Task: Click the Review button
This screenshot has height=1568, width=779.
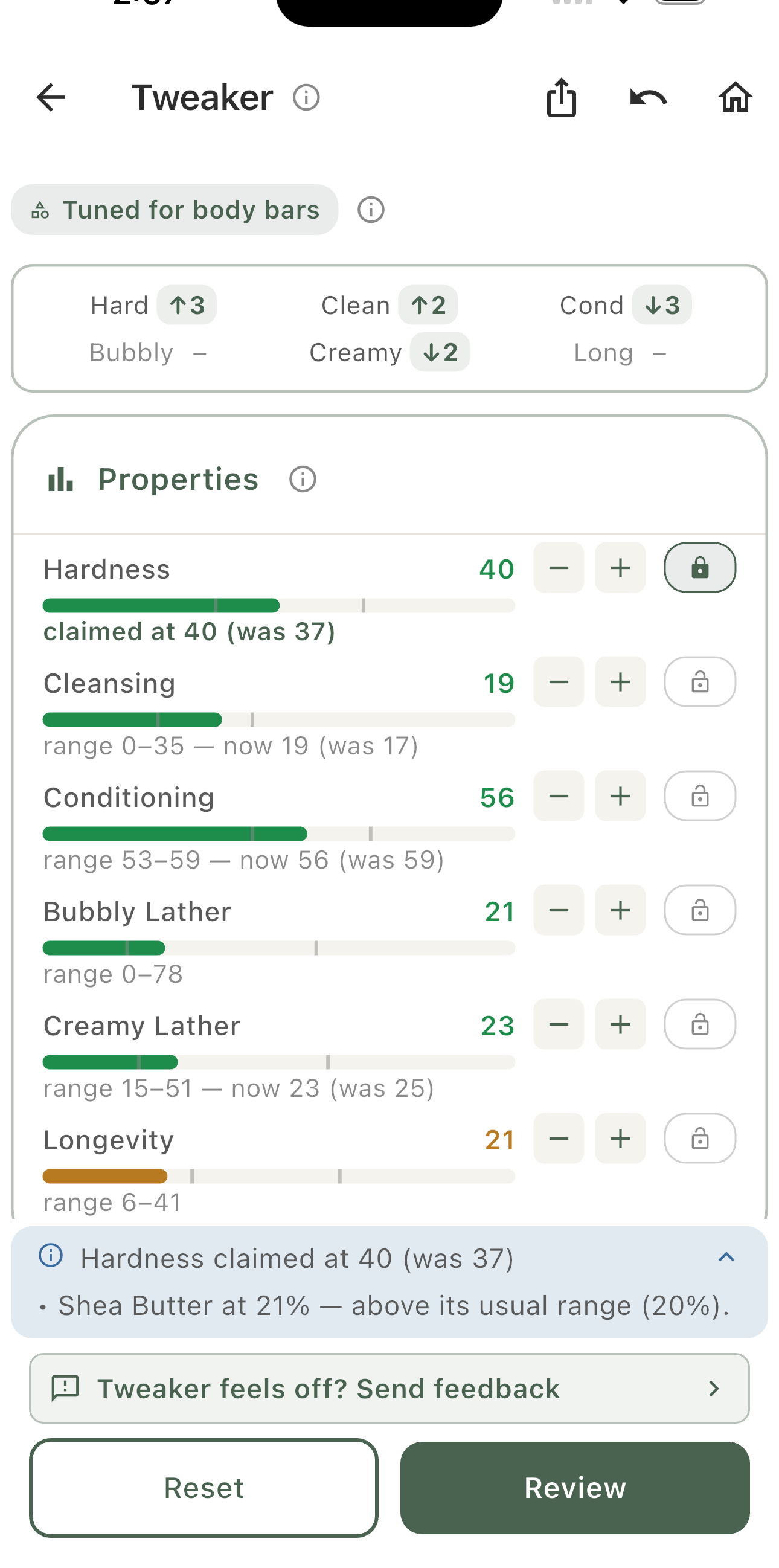Action: pyautogui.click(x=575, y=1488)
